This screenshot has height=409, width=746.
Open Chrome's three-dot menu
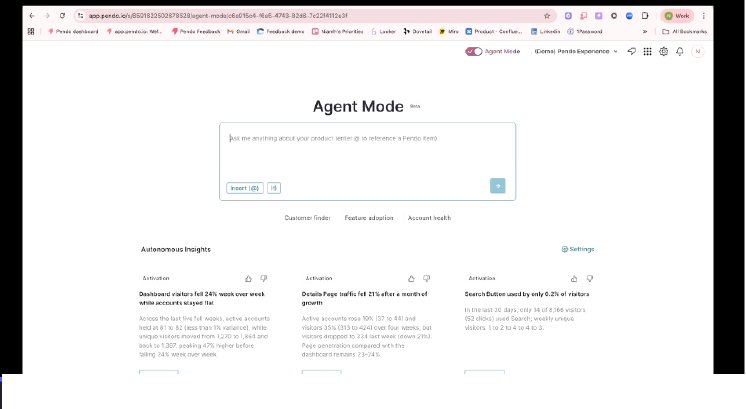704,16
